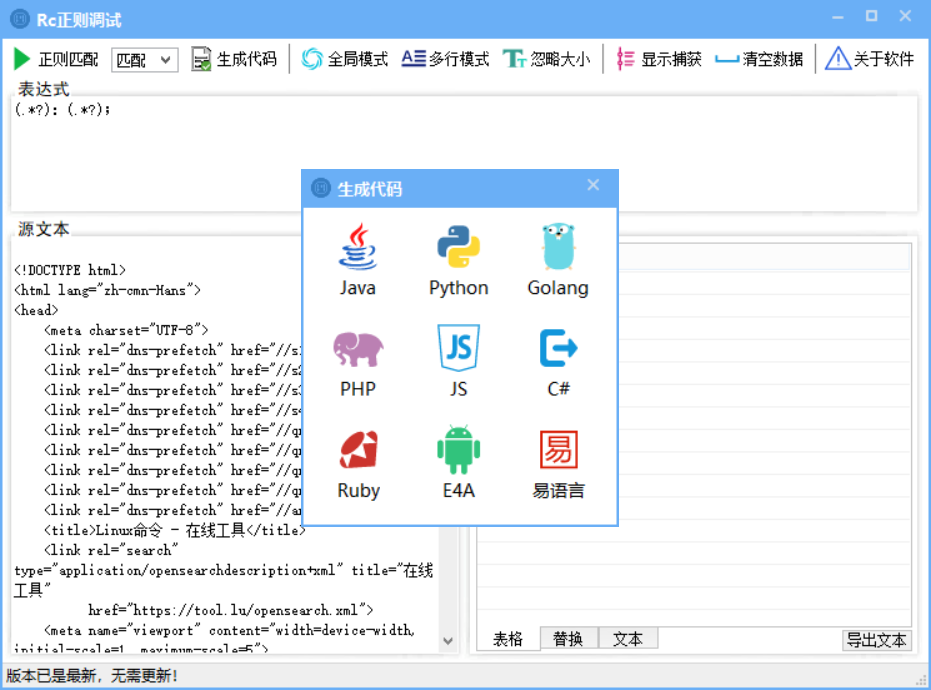This screenshot has width=931, height=690.
Task: Click the <title>Linux命令 line in source text
Action: tap(175, 530)
